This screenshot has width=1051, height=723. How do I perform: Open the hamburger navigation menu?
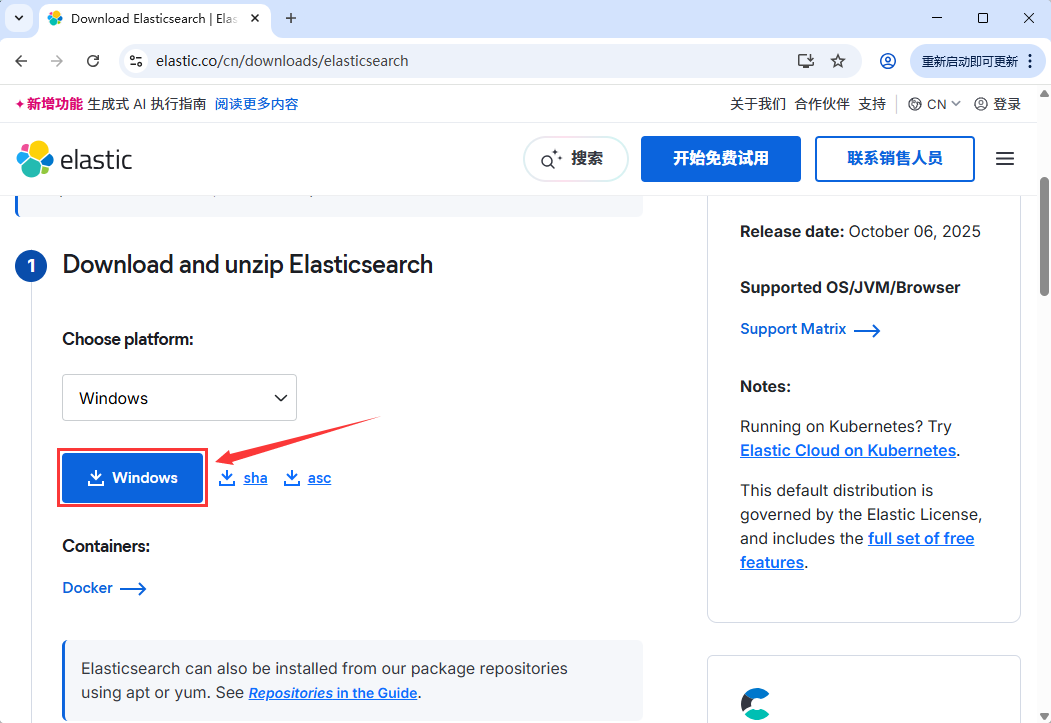(x=1004, y=159)
